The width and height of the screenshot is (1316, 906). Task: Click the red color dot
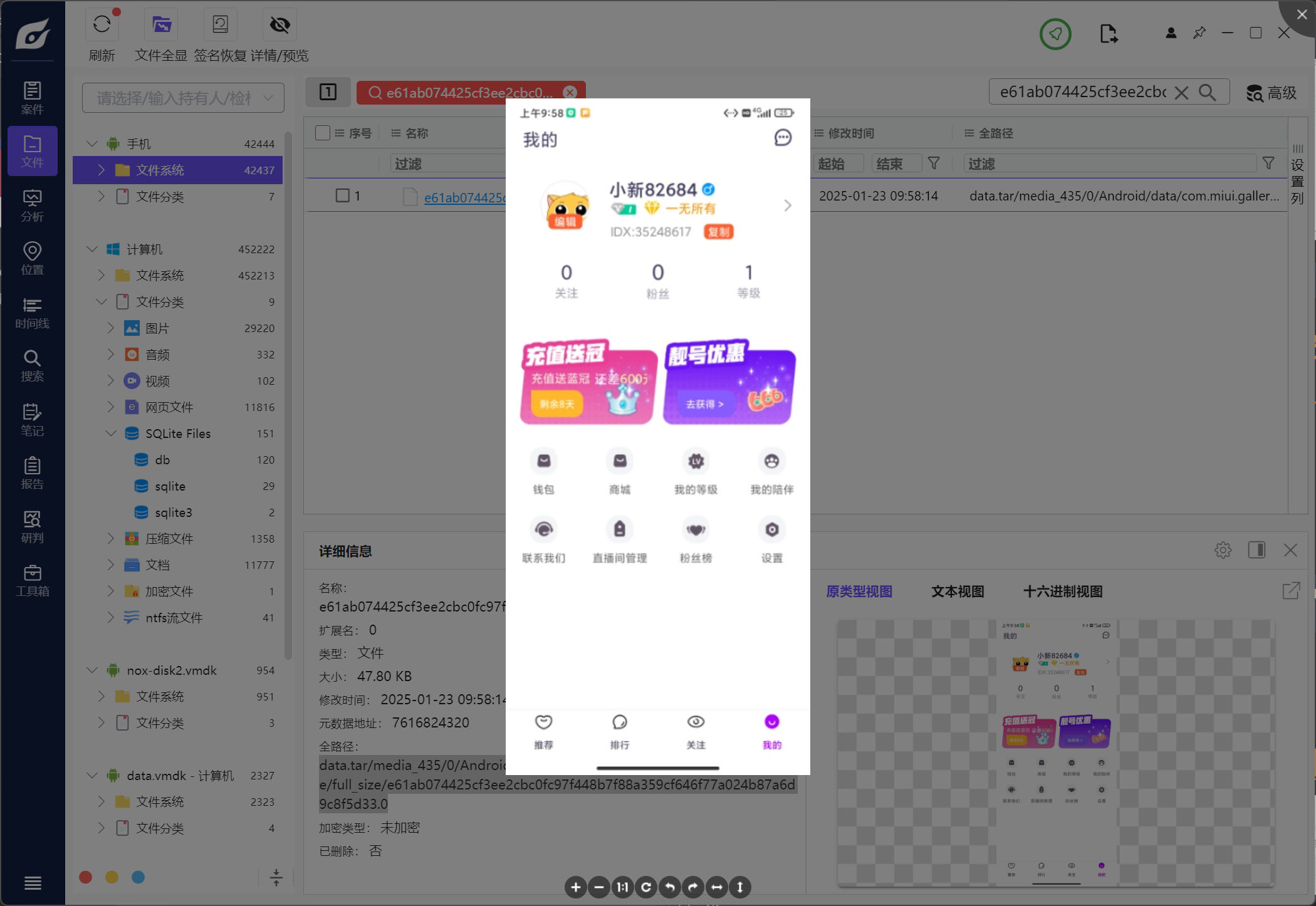pos(86,877)
